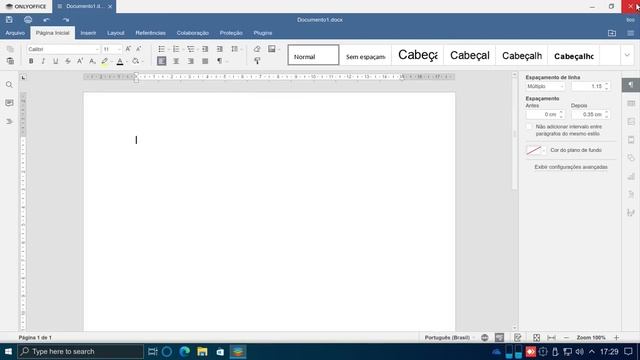Click the Save icon in the title bar

[x=9, y=20]
